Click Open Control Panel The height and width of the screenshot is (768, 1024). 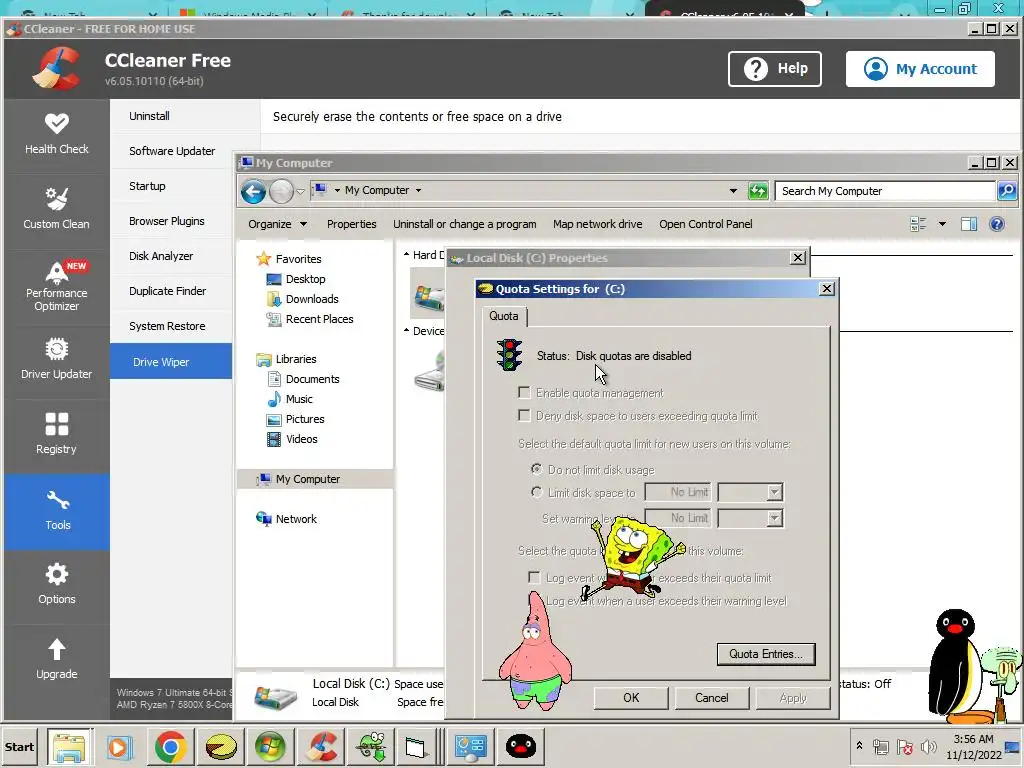[x=705, y=224]
